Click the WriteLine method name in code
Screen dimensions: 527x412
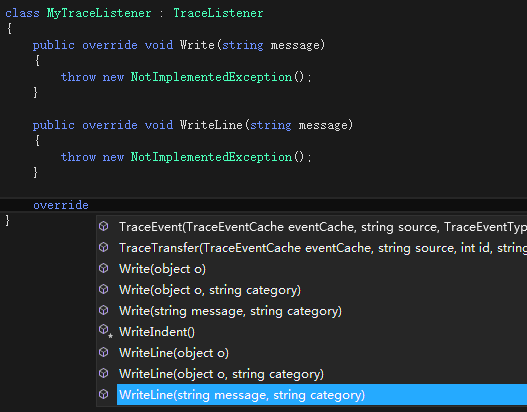pos(211,125)
